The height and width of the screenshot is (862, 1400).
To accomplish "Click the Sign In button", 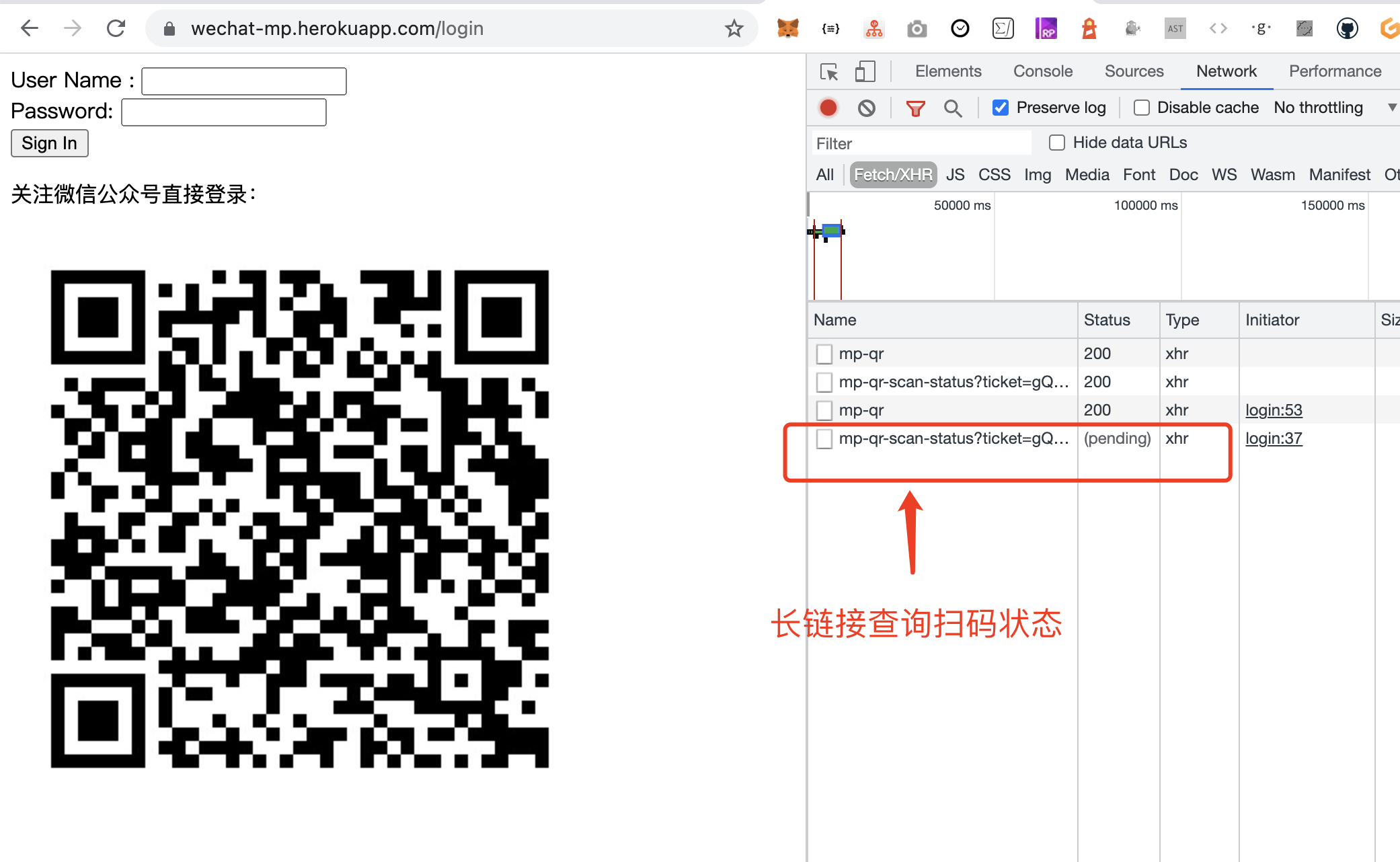I will pyautogui.click(x=50, y=143).
